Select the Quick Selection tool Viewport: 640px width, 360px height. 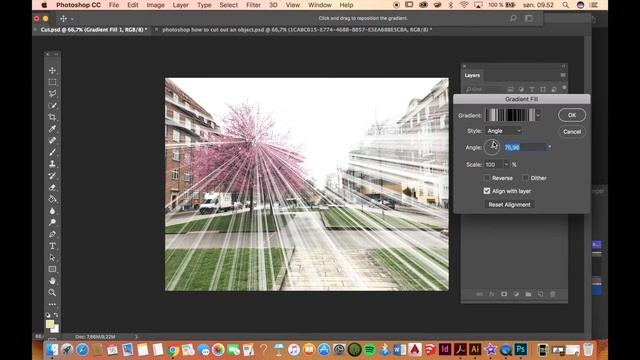(x=52, y=106)
